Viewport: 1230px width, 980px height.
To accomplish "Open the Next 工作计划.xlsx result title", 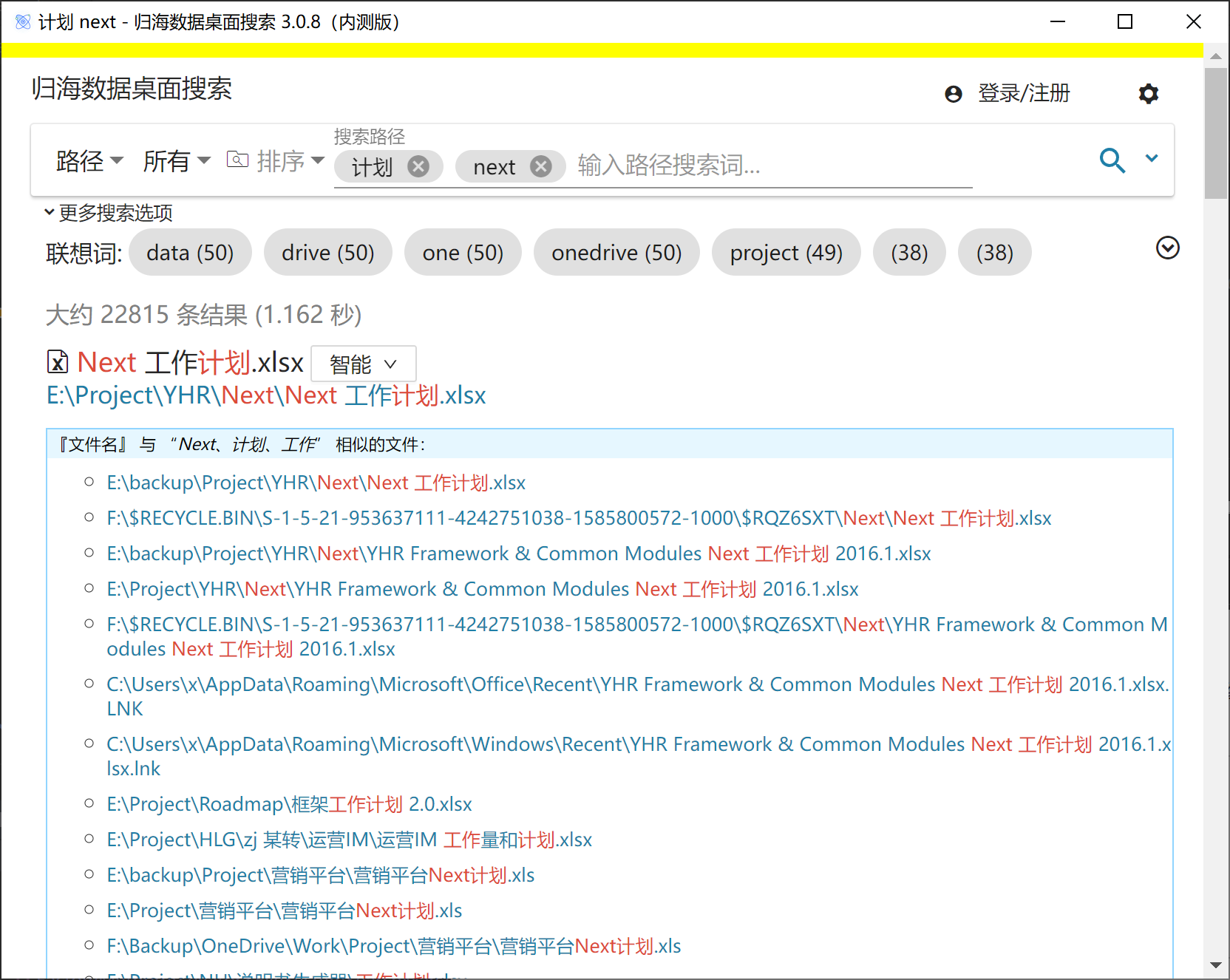I will [191, 363].
